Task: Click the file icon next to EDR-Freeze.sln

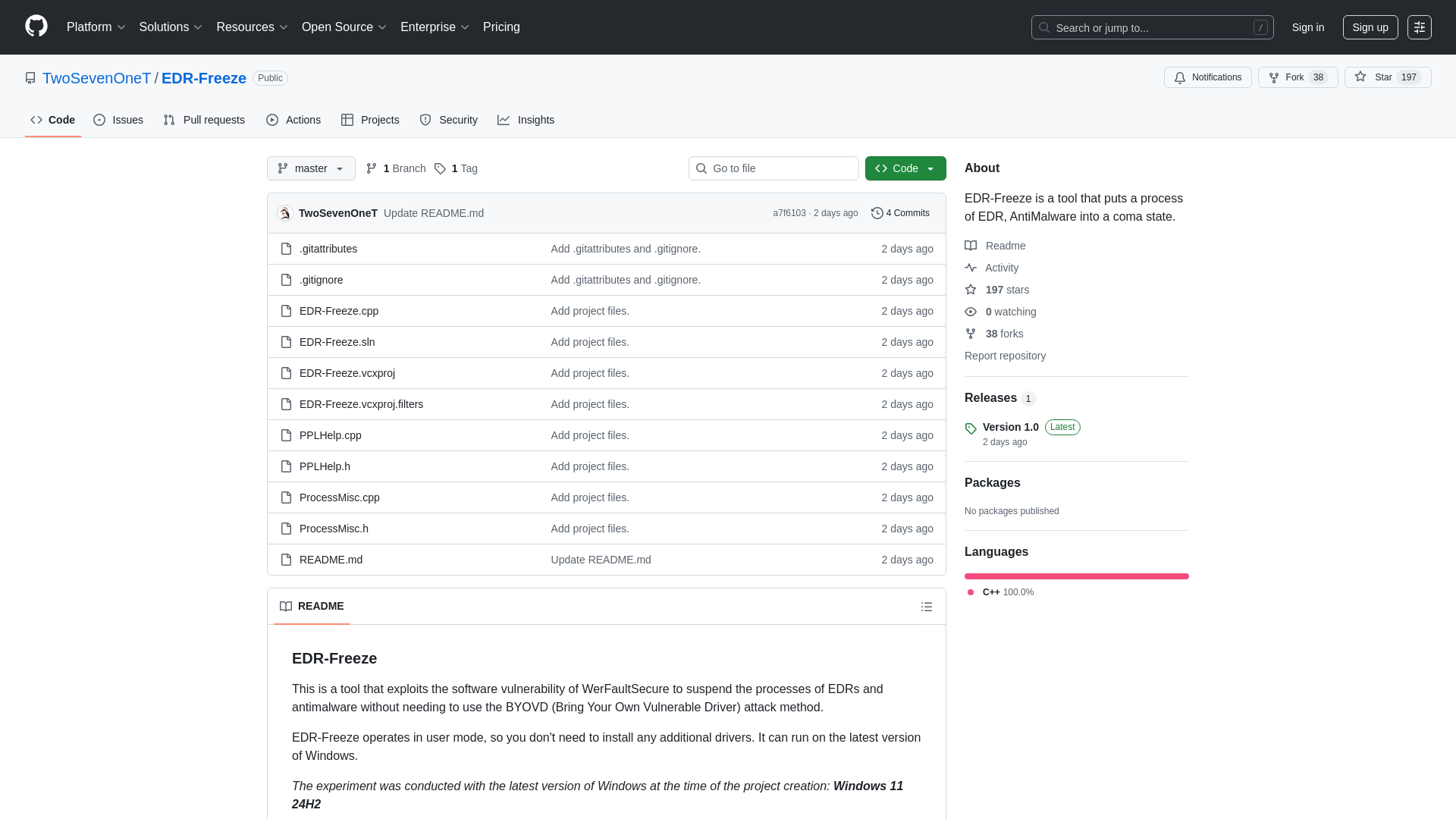Action: click(x=286, y=342)
